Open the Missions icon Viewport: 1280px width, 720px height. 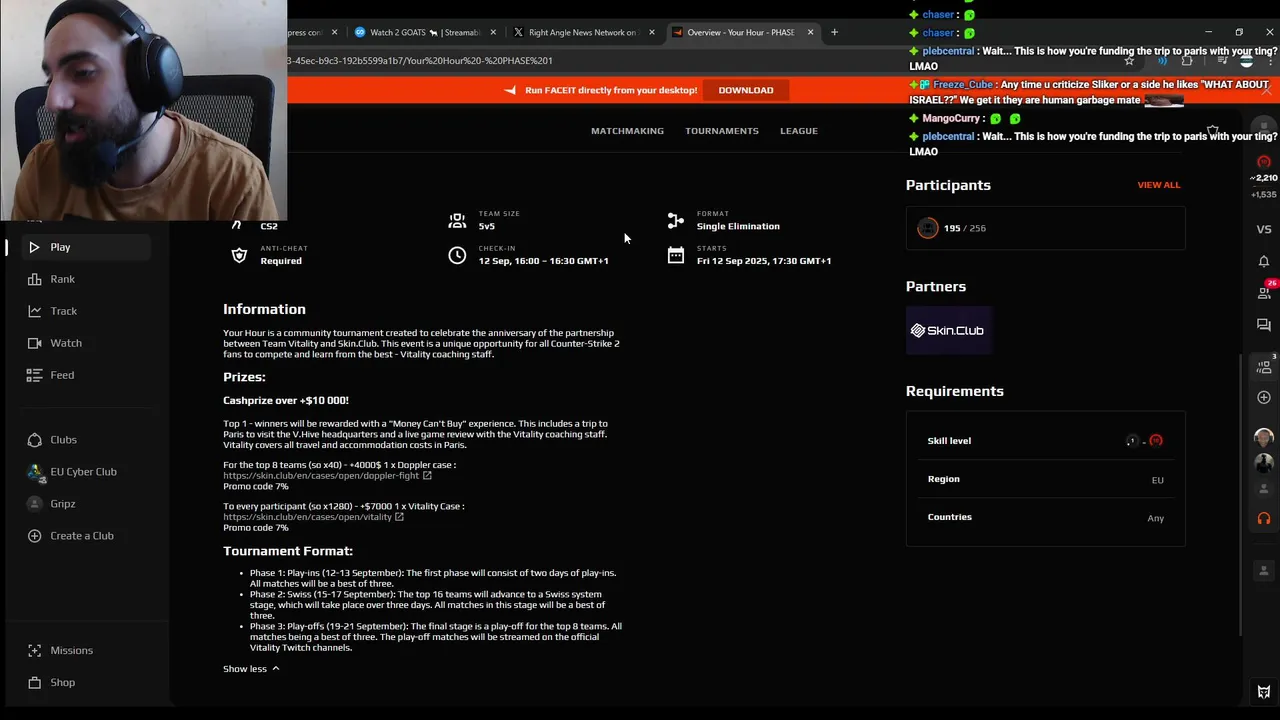click(x=34, y=650)
